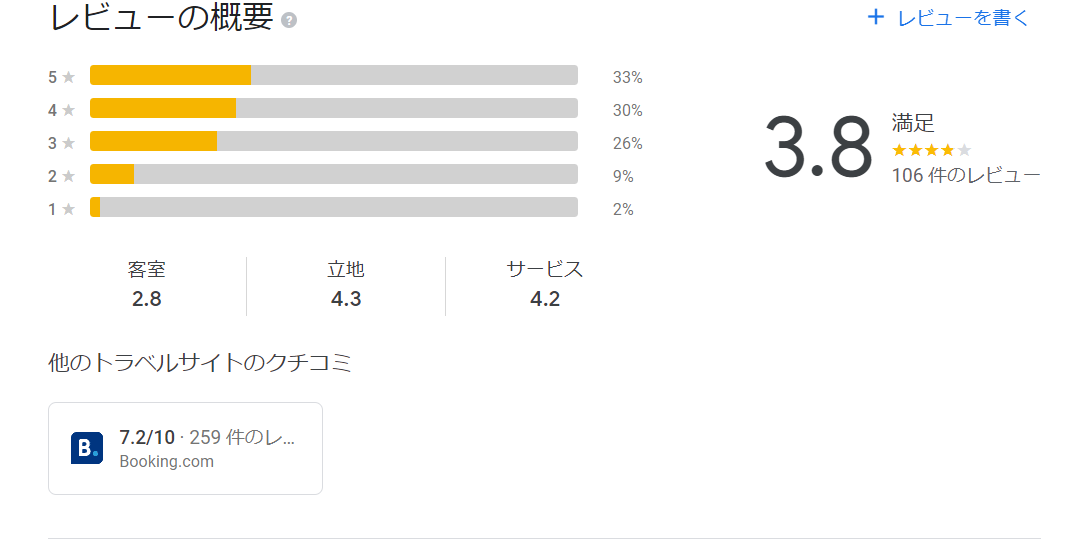Click the 客室 2.8 rating category
The width and height of the screenshot is (1071, 543).
(x=147, y=284)
